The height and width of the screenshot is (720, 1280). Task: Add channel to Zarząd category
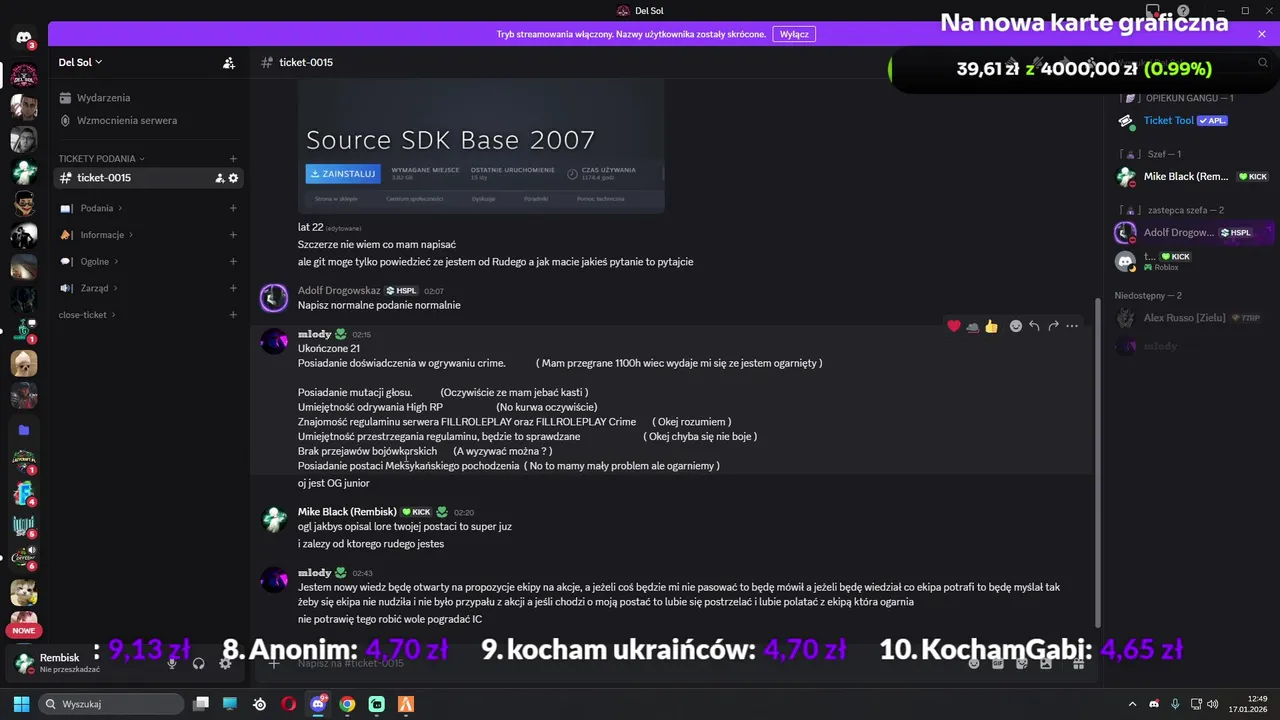point(233,288)
